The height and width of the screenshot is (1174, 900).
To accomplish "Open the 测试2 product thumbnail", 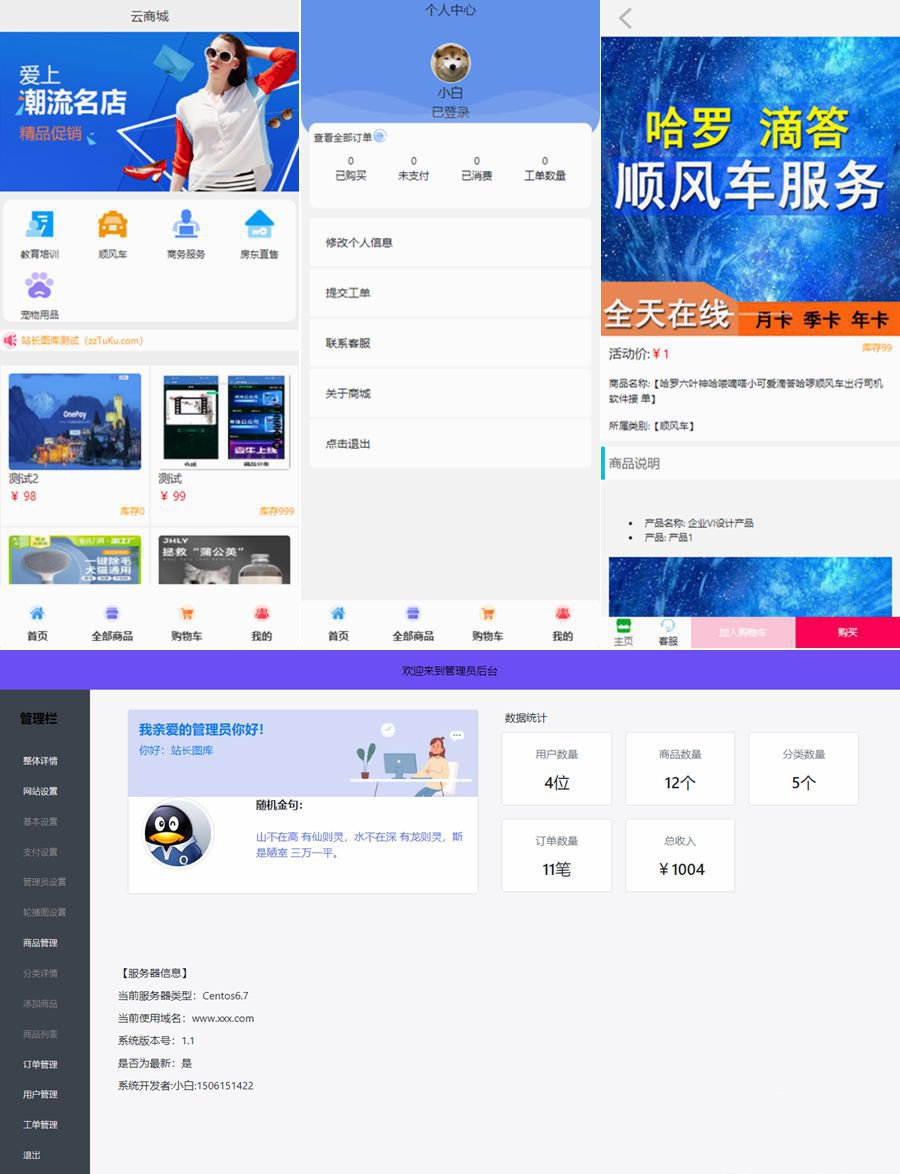I will click(74, 420).
